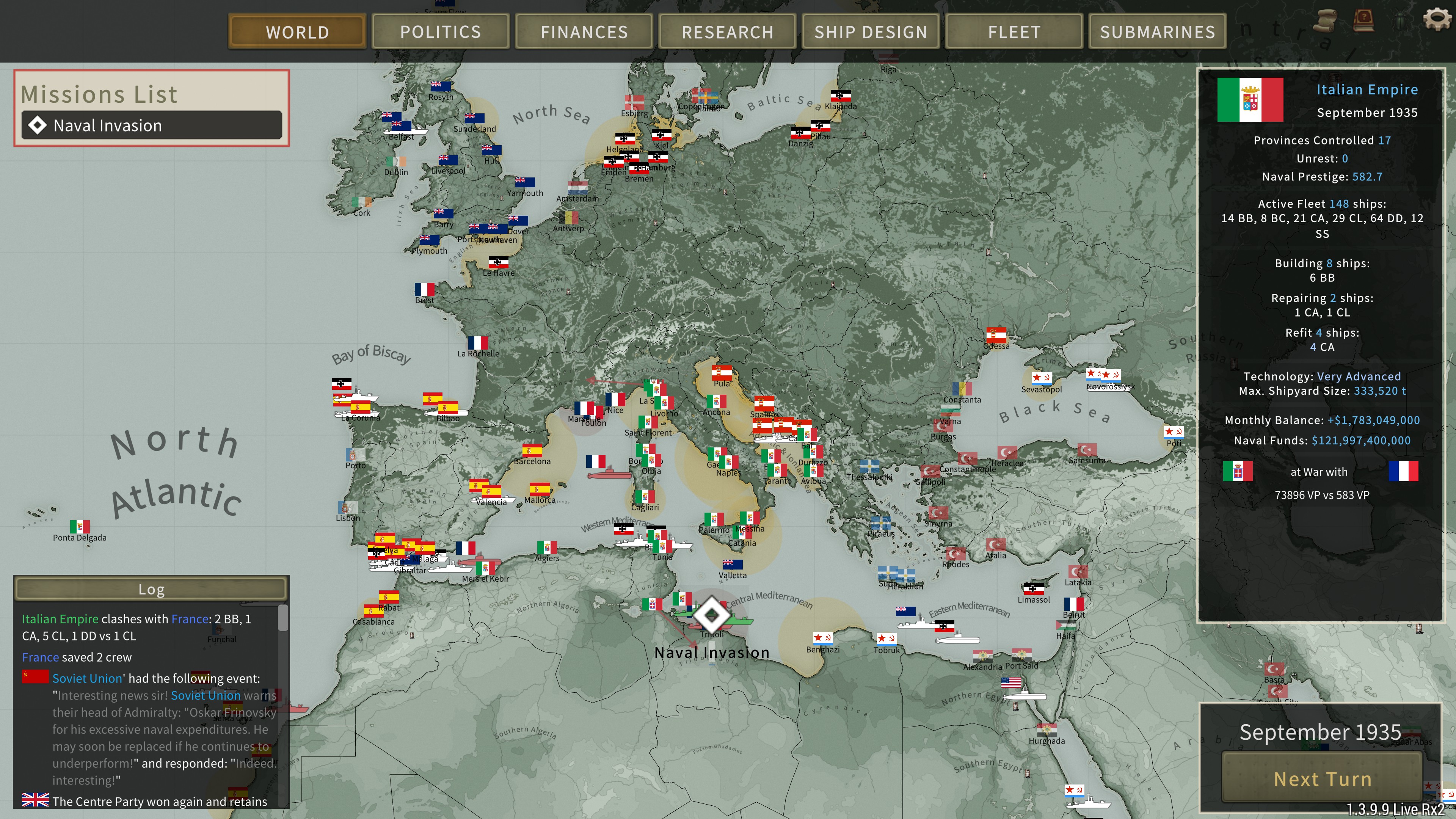Screen dimensions: 1456x819
Task: Click the Soviet Union link in the log
Action: tap(87, 678)
